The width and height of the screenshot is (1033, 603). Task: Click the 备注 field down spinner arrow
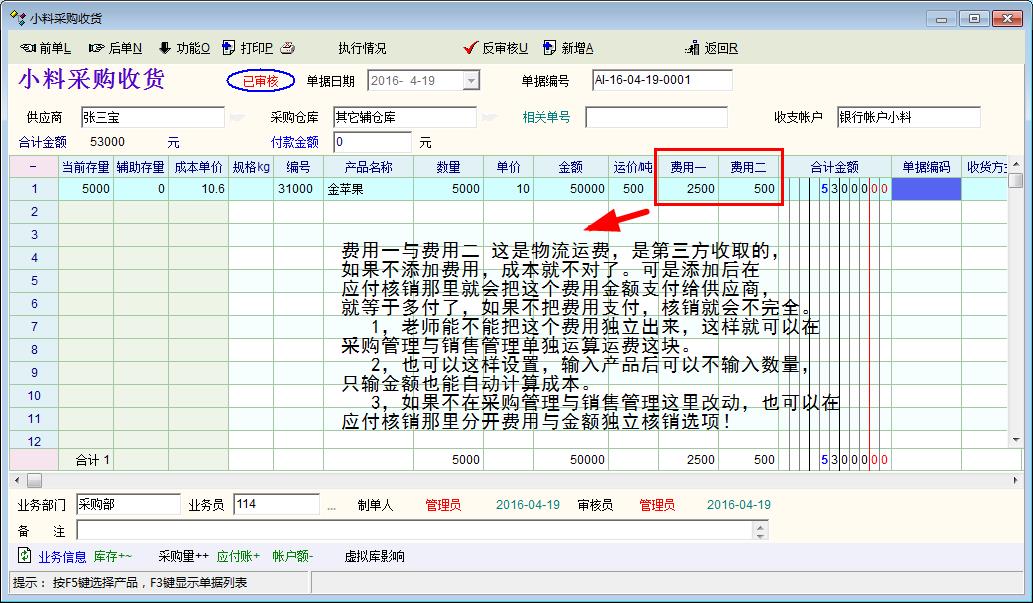[x=762, y=536]
